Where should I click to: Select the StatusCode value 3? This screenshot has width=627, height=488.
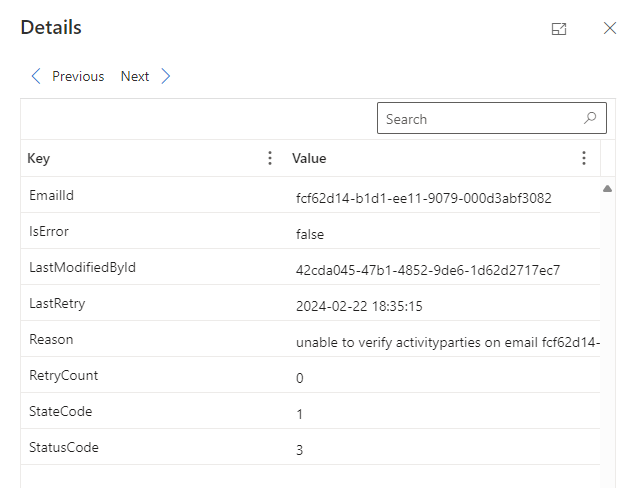pos(300,450)
